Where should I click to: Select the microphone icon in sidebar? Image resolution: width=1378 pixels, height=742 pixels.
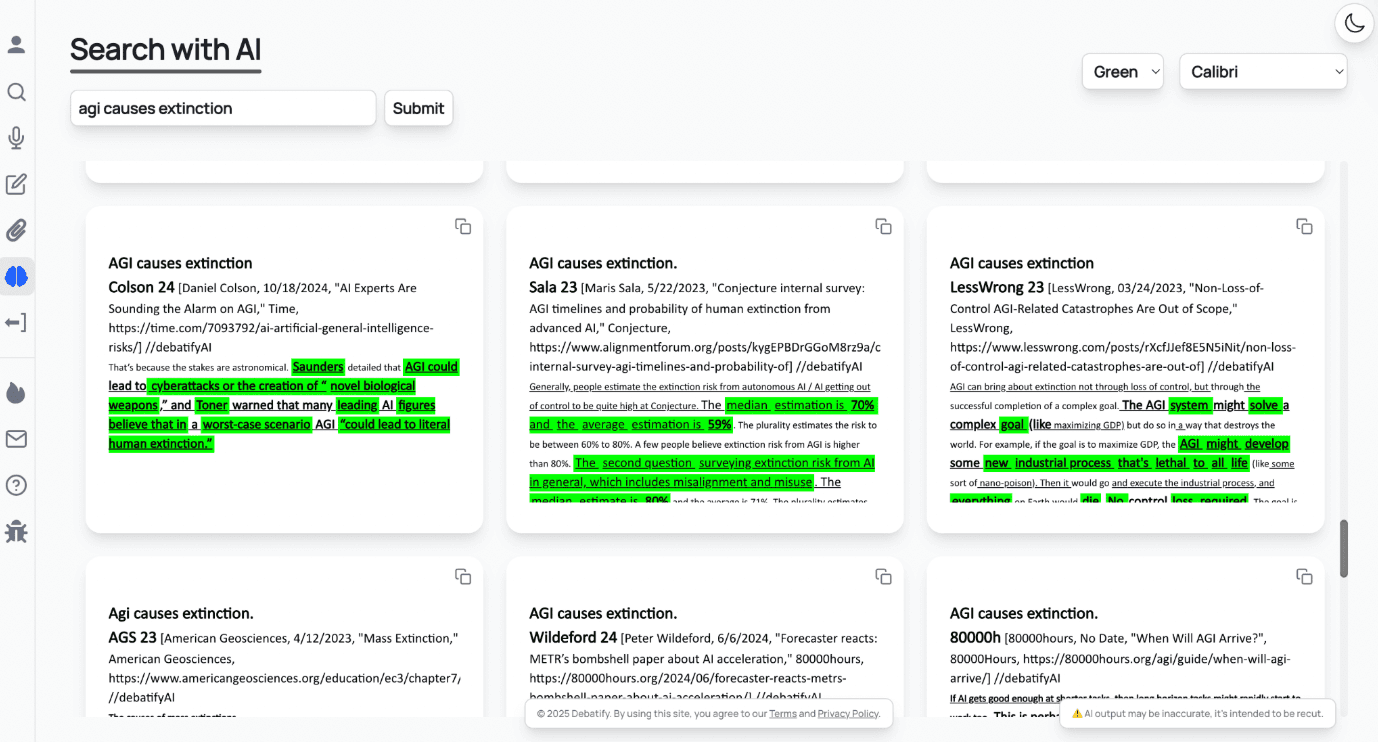pos(16,138)
